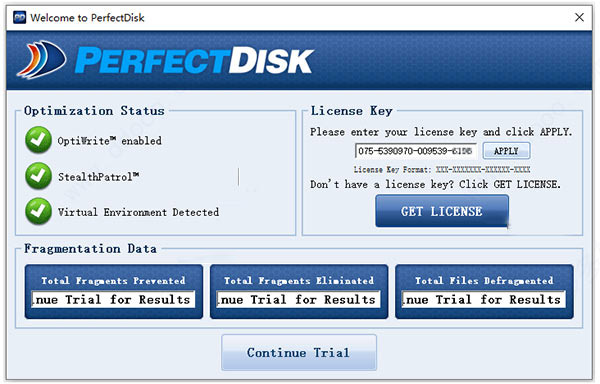Viewport: 600px width, 384px height.
Task: Click the OptiWrite enabled status text
Action: pyautogui.click(x=109, y=141)
